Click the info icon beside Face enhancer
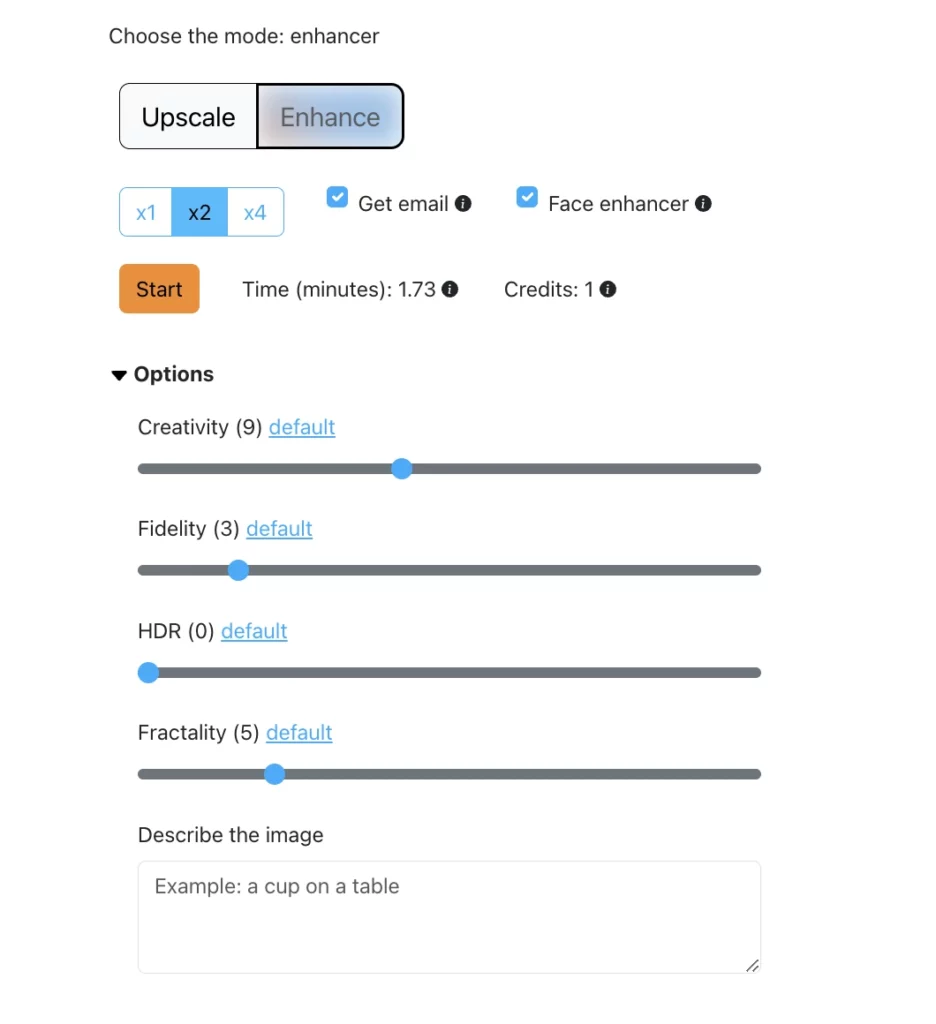This screenshot has height=1024, width=936. (703, 204)
